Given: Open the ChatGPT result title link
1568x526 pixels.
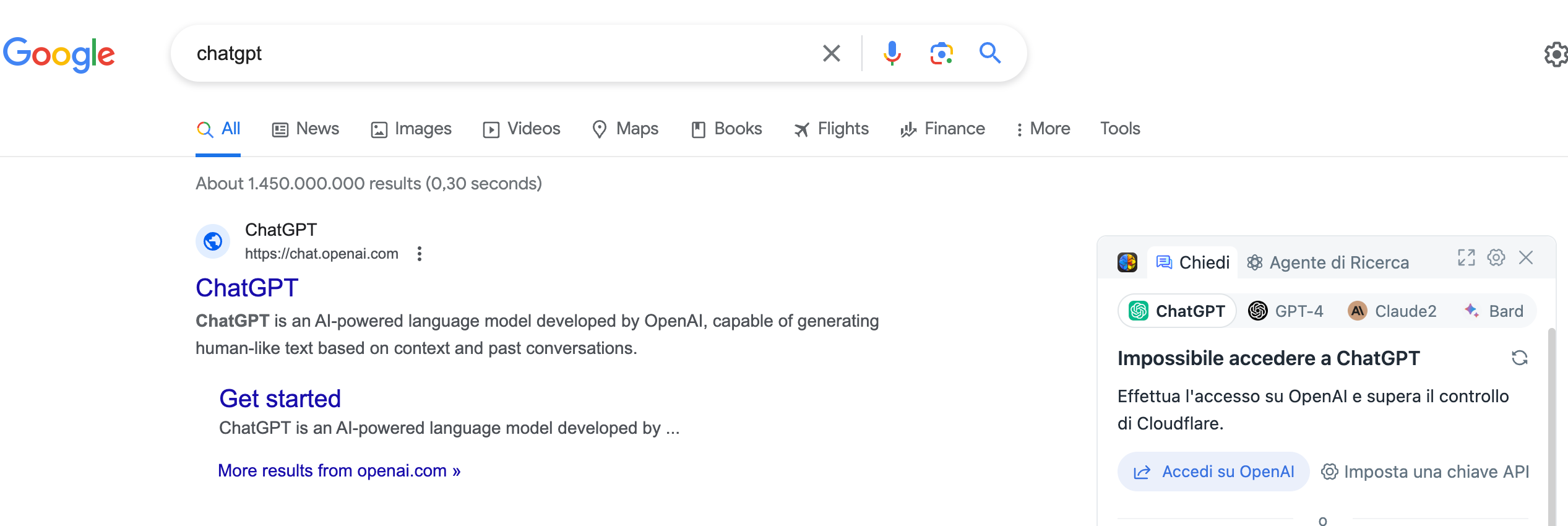Looking at the screenshot, I should 247,288.
